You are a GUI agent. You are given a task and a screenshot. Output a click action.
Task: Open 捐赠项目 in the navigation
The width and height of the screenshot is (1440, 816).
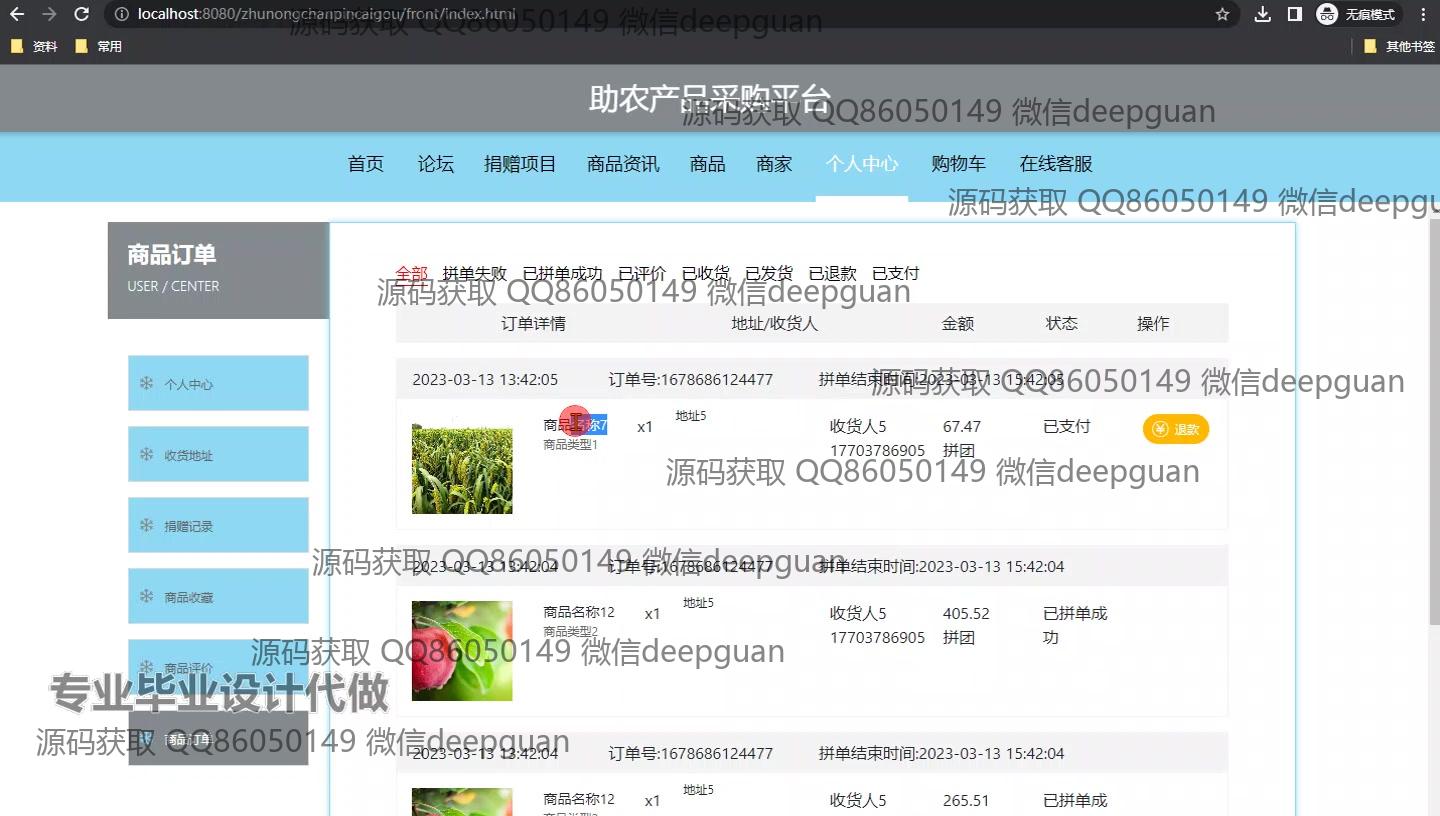(520, 164)
